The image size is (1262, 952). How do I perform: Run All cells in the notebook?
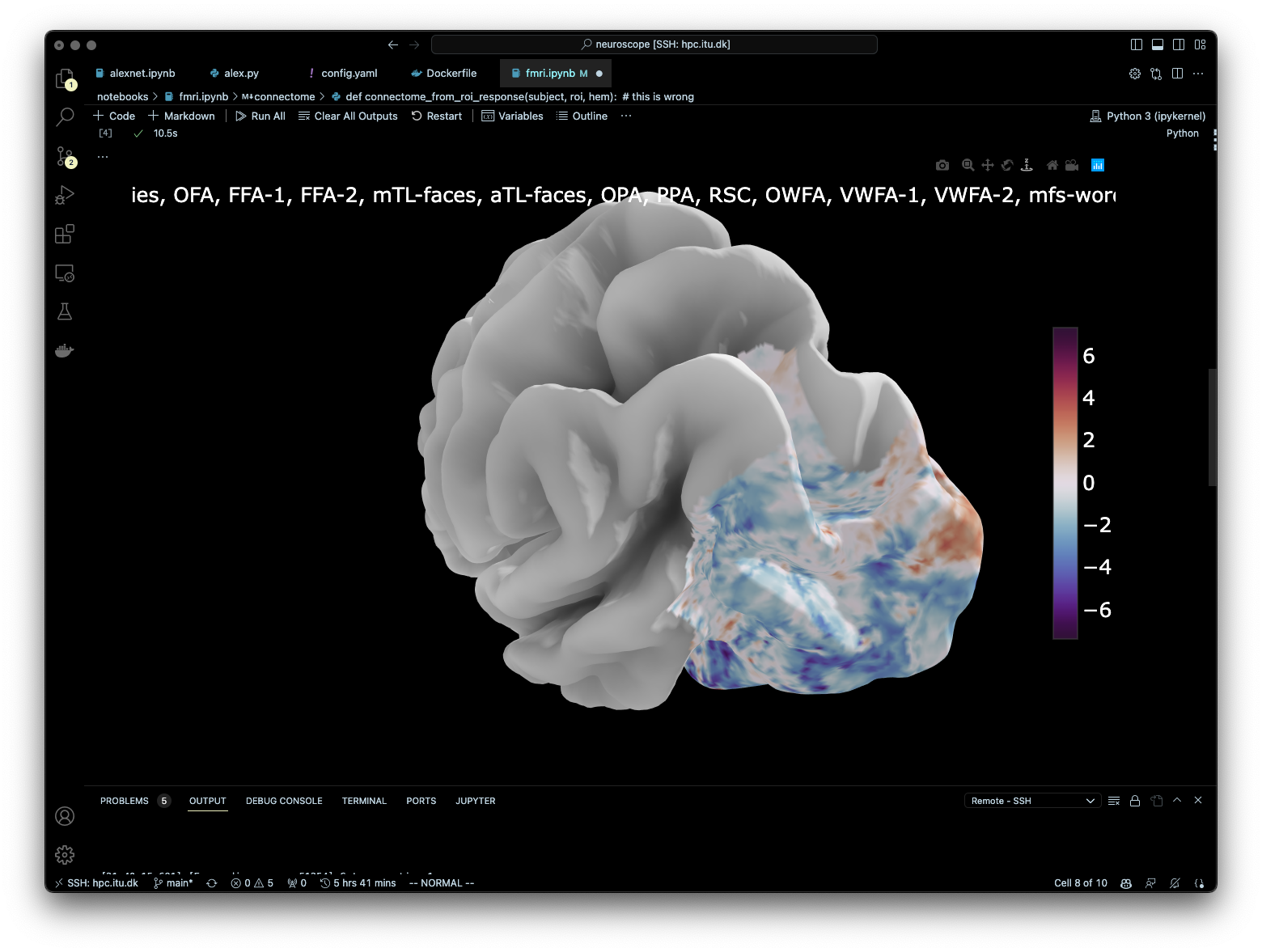(x=260, y=116)
